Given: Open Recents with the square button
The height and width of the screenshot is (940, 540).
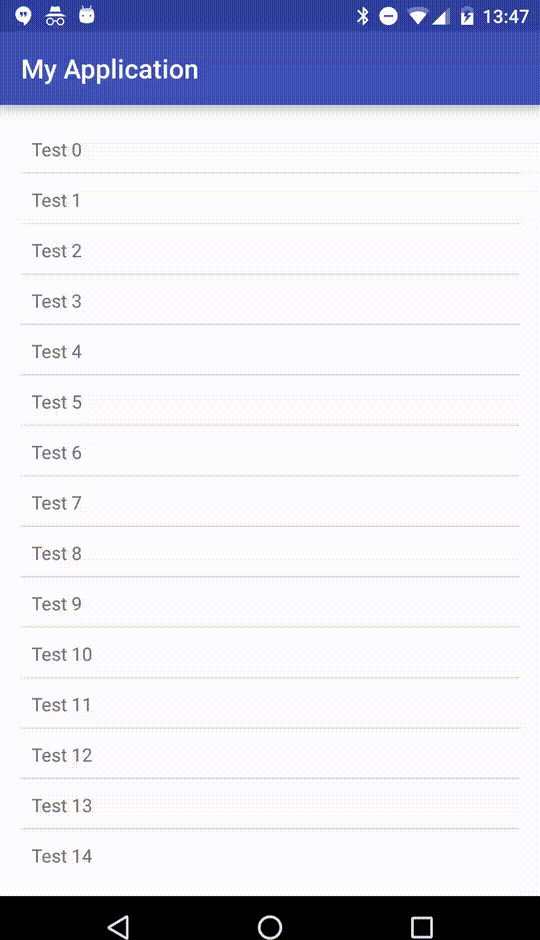Looking at the screenshot, I should pos(422,927).
